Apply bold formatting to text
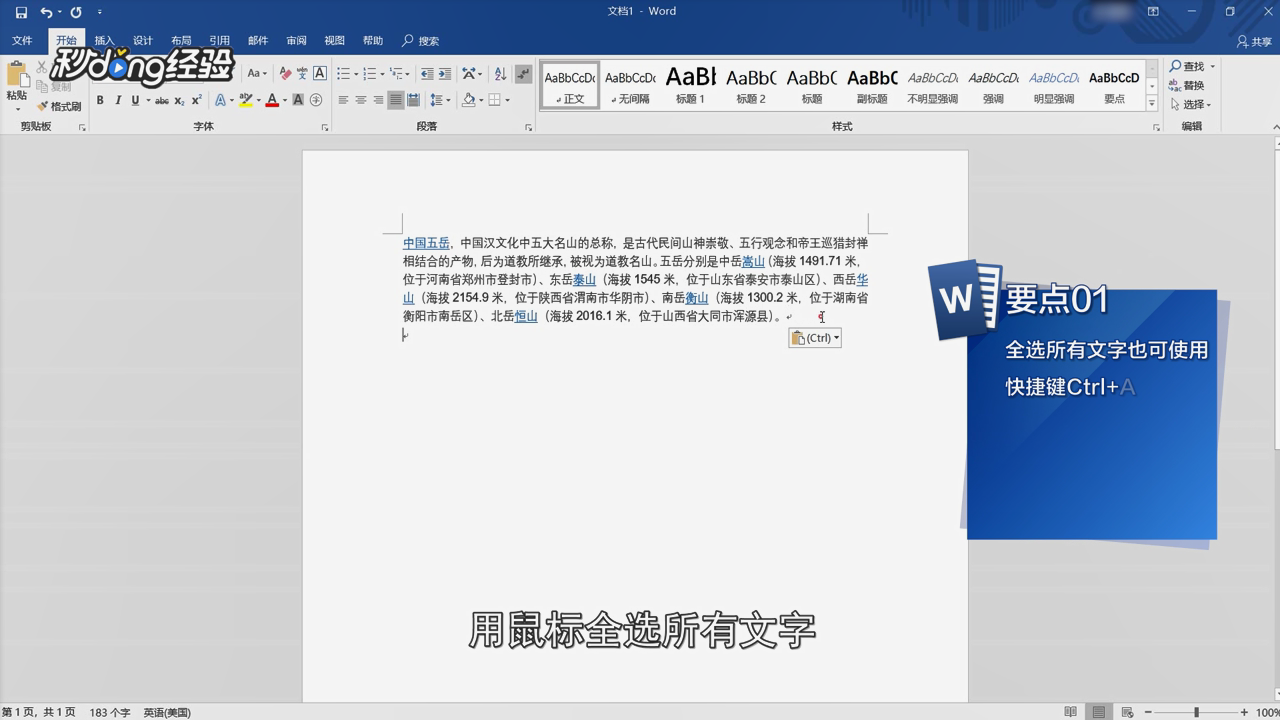The width and height of the screenshot is (1280, 720). (100, 100)
